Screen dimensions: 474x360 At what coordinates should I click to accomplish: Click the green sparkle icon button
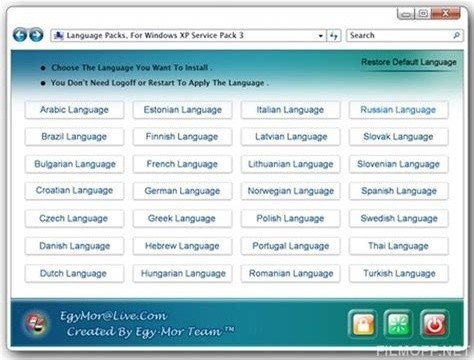tap(398, 324)
